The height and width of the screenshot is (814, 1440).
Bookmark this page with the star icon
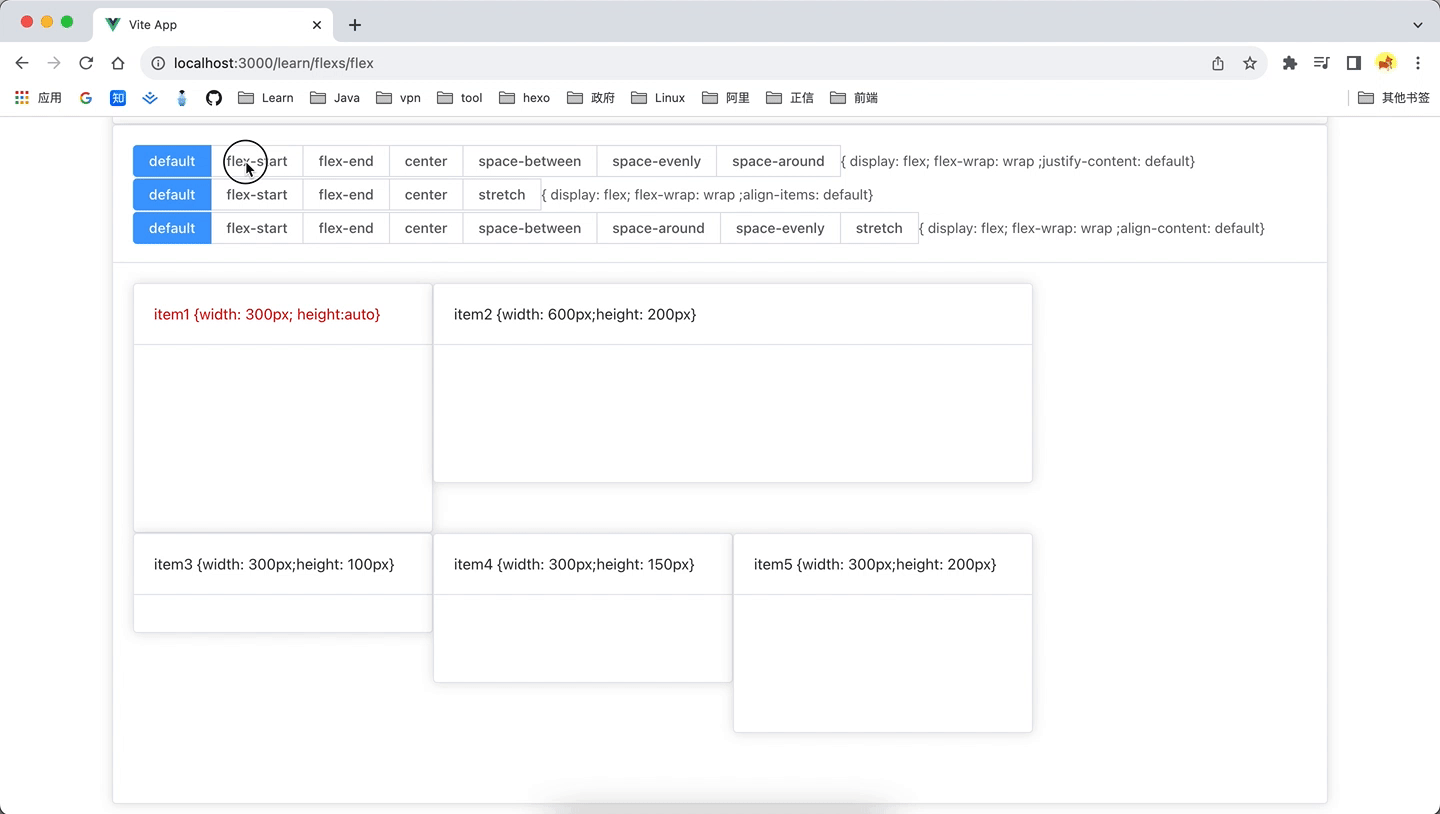pos(1250,63)
